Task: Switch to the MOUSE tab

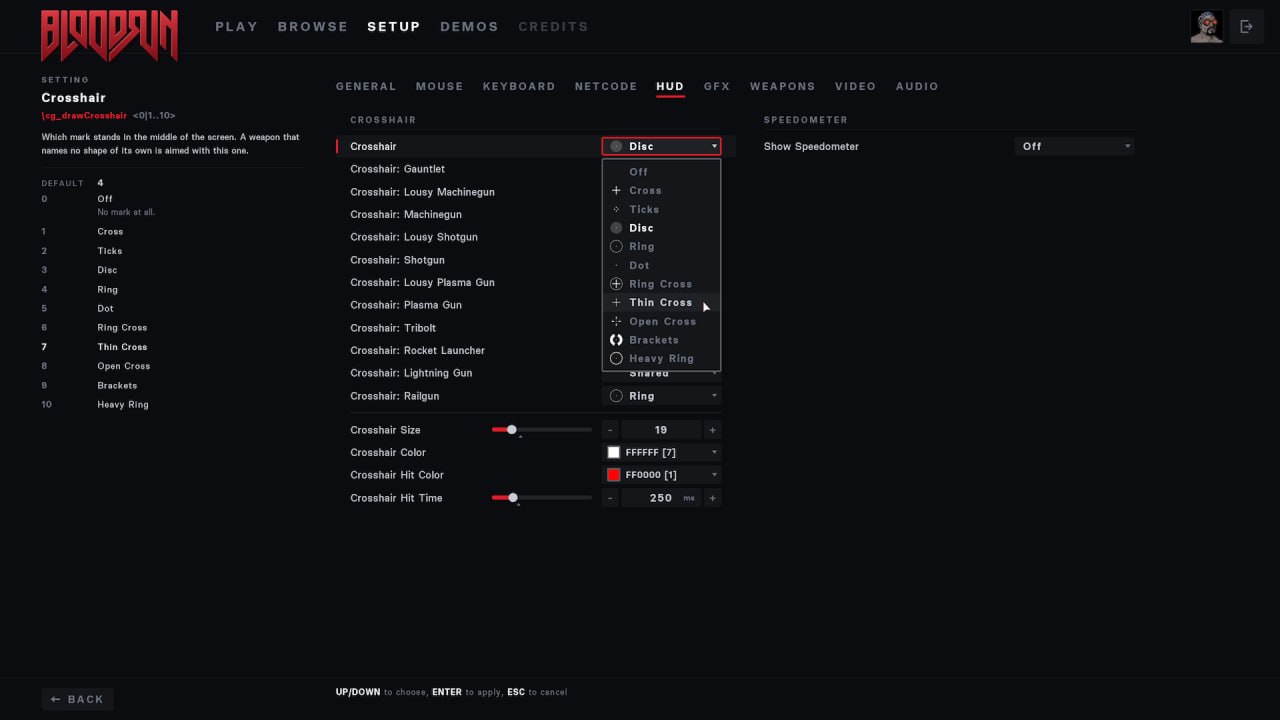Action: pos(440,87)
